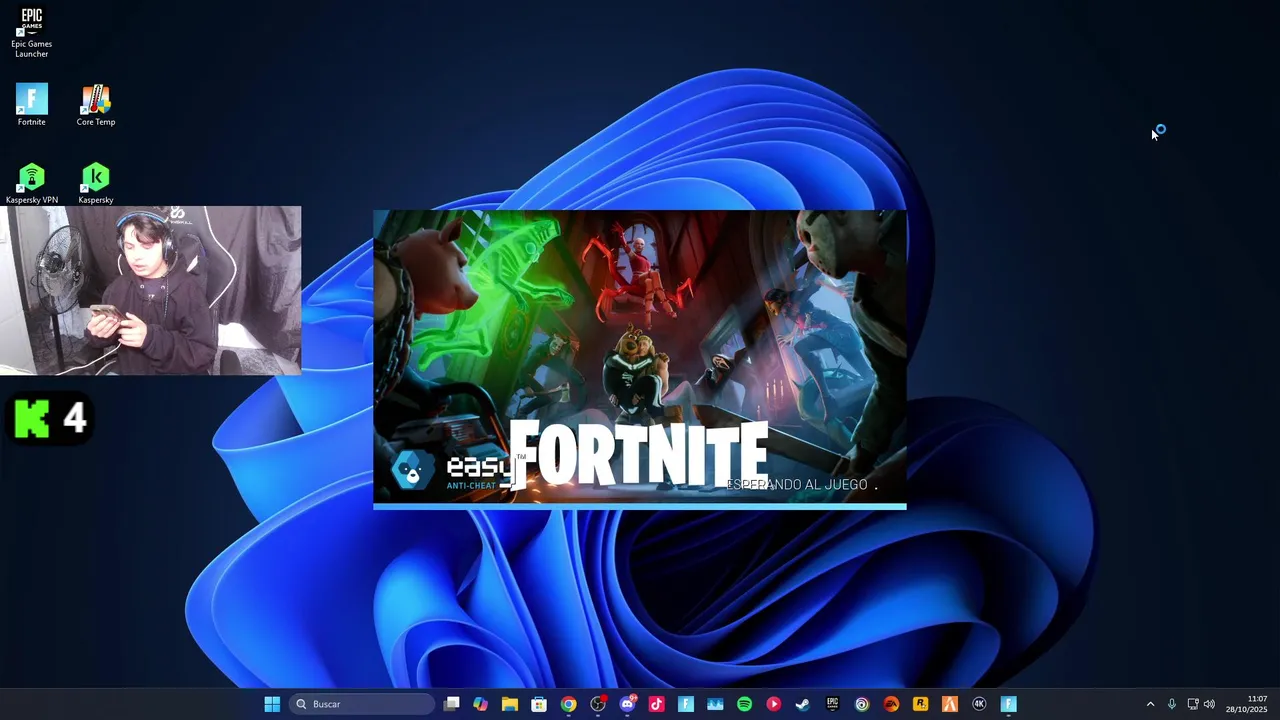
Task: Open the Windows Start menu
Action: [272, 704]
